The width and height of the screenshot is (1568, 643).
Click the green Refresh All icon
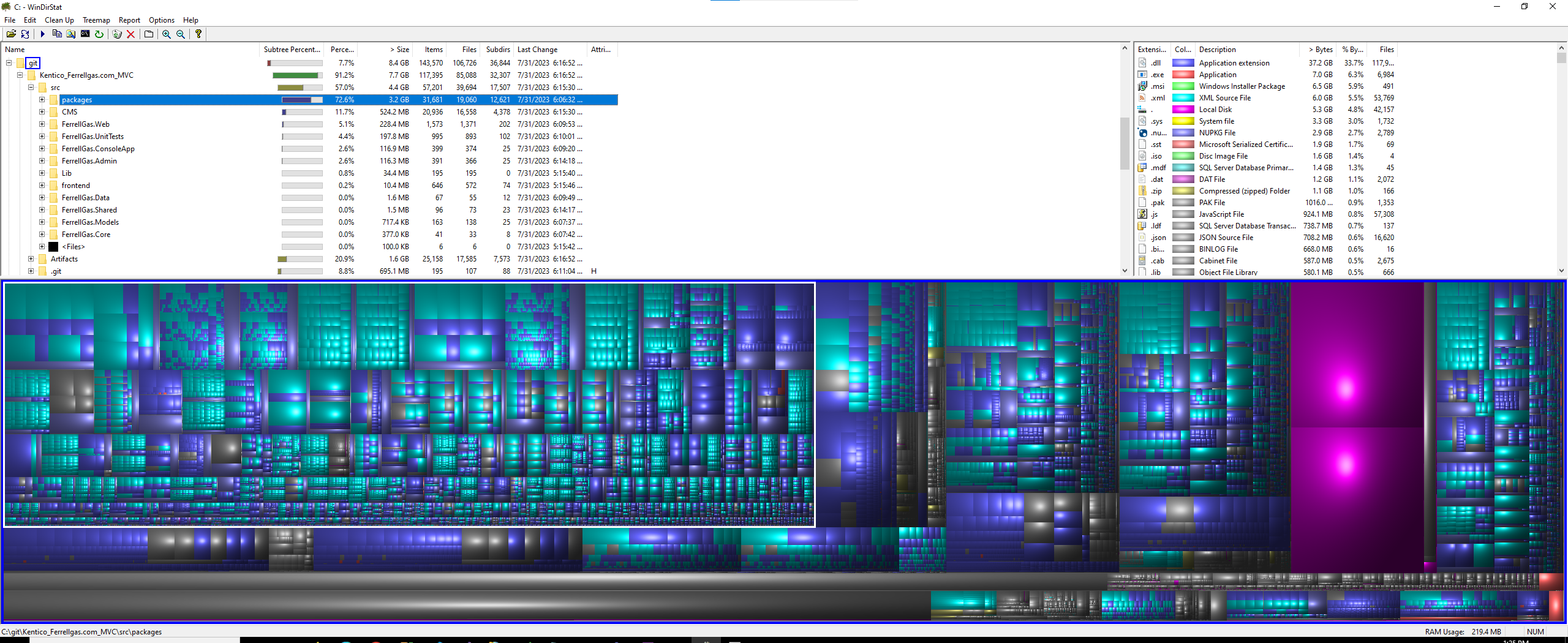tap(99, 34)
